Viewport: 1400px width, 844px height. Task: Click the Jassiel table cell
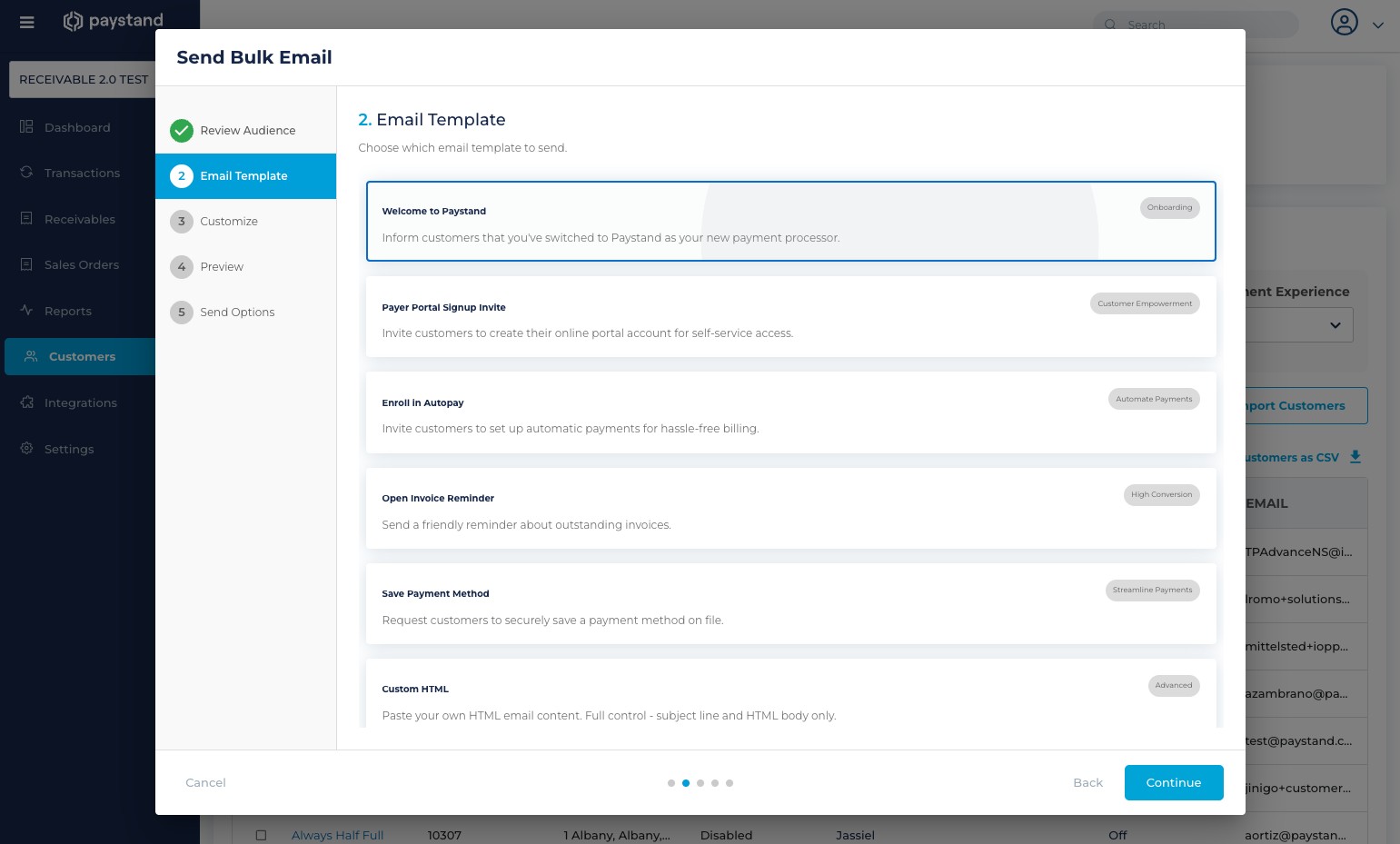[855, 835]
